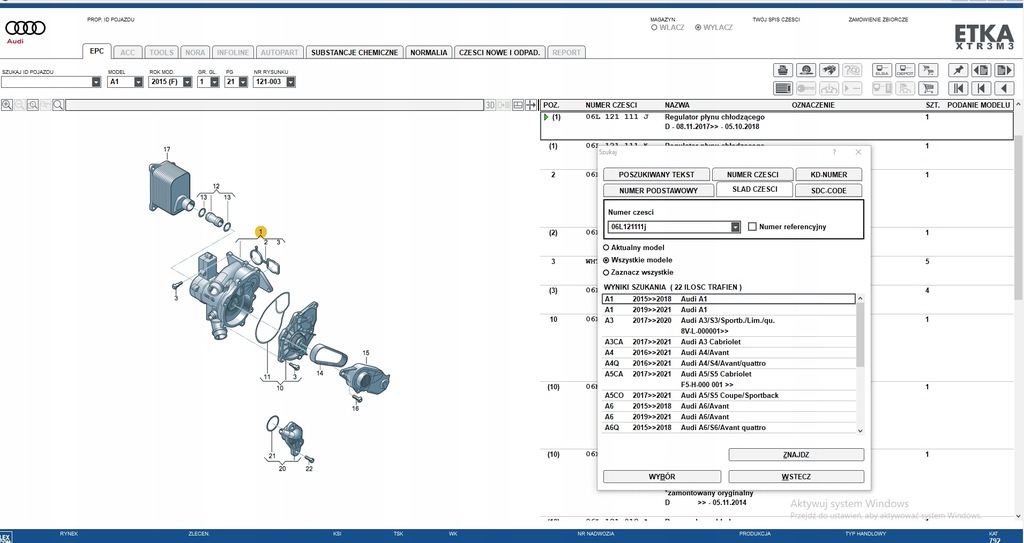Open the SZUKAJ ID POJAZDU dropdown
Viewport: 1024px width, 543px height.
96,82
